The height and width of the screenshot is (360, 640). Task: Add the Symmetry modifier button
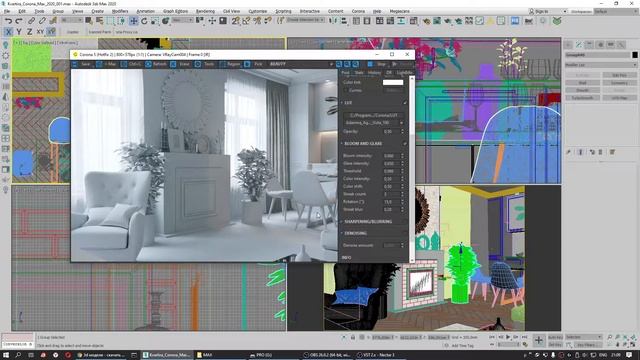[619, 83]
